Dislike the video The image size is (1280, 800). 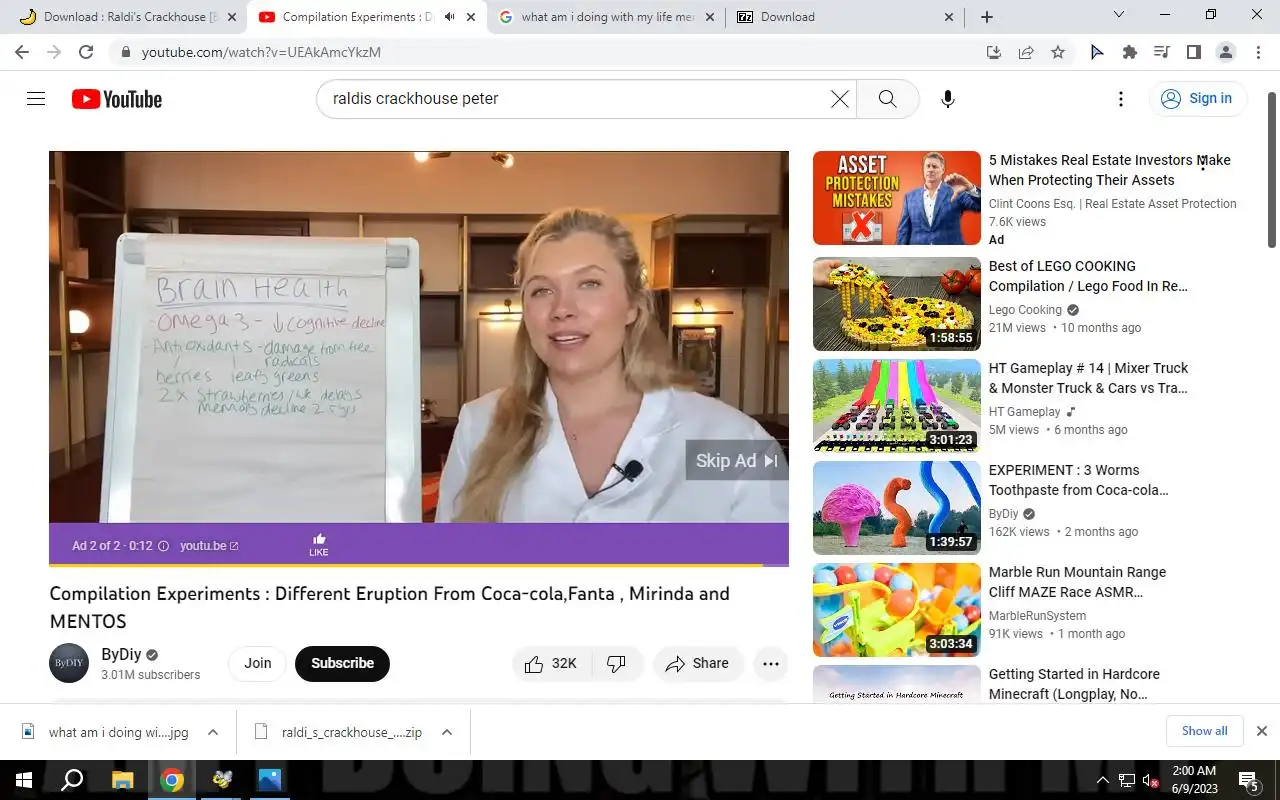(617, 663)
